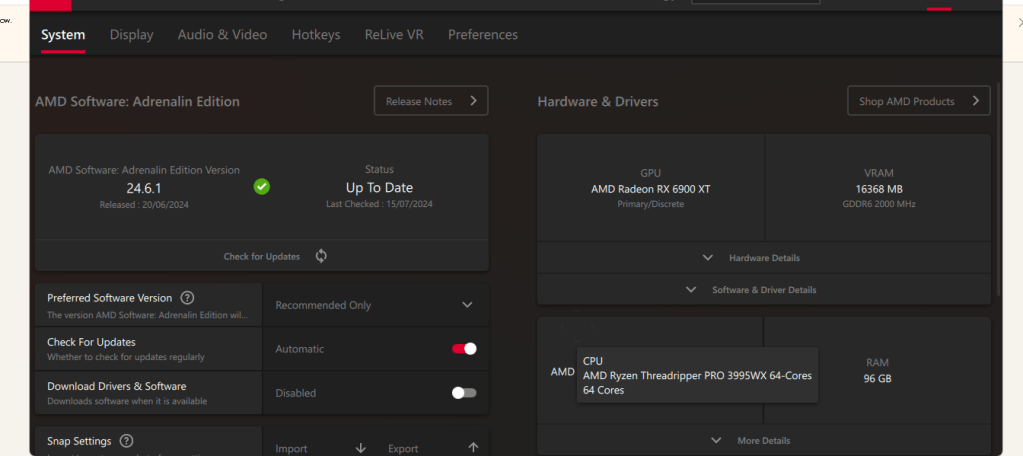Enable Download Drivers & Software switch
Screen dimensions: 1023x456
point(464,393)
